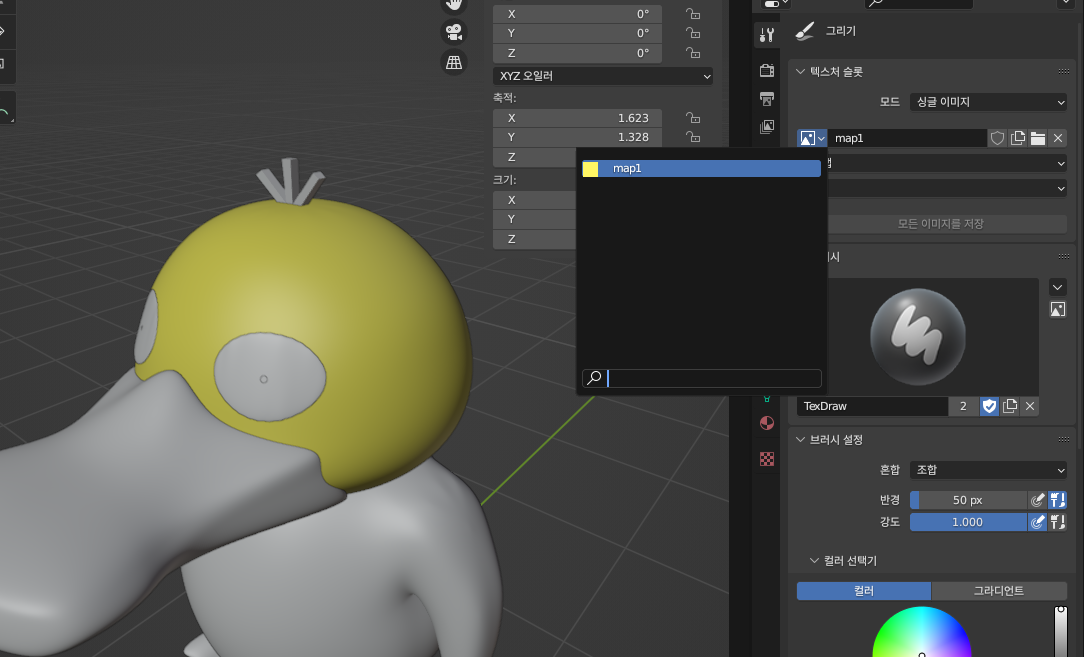Toggle lock for scale X 1.623
Screen dimensions: 1084x657
(x=693, y=118)
